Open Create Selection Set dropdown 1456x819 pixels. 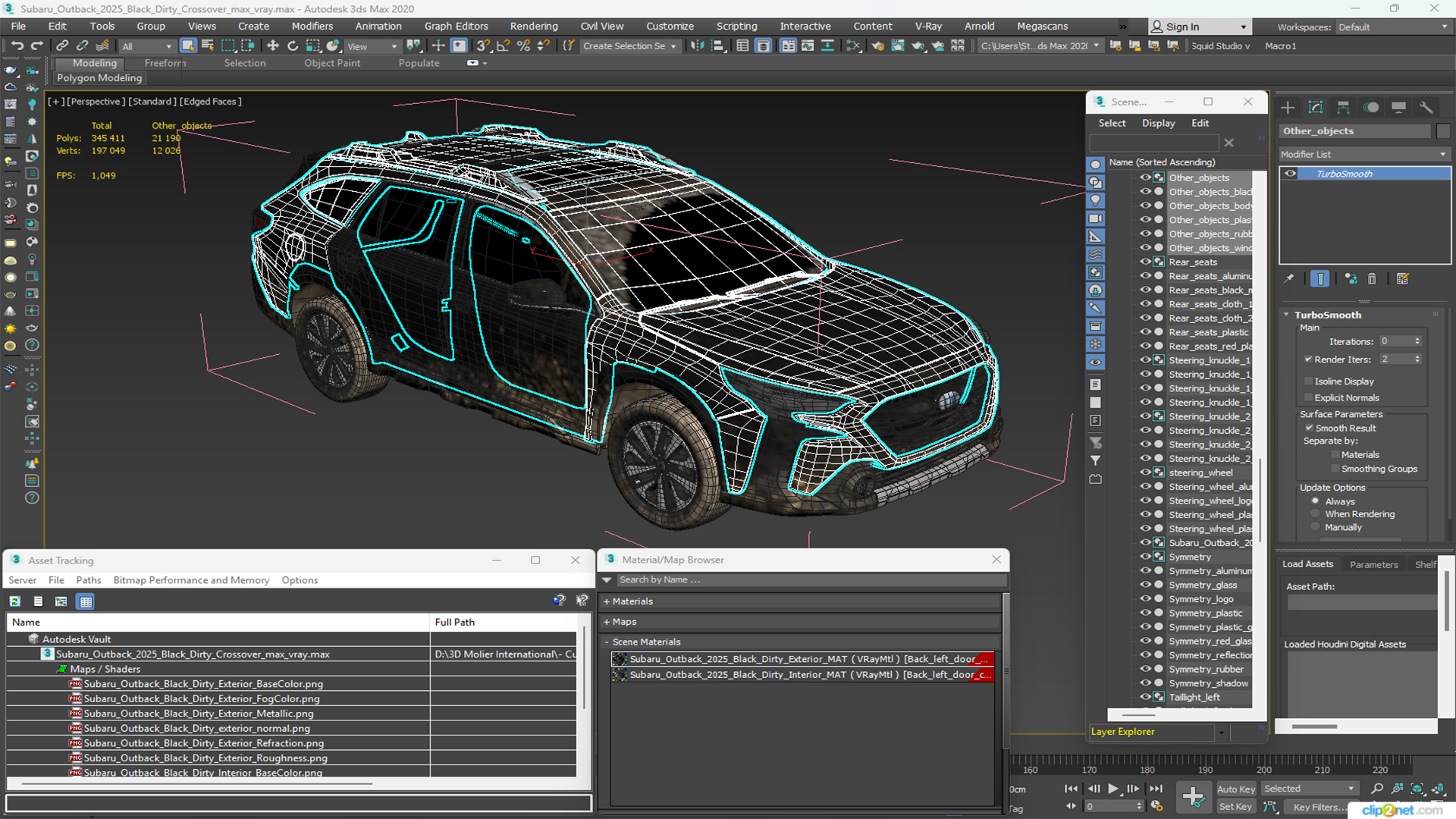click(629, 46)
